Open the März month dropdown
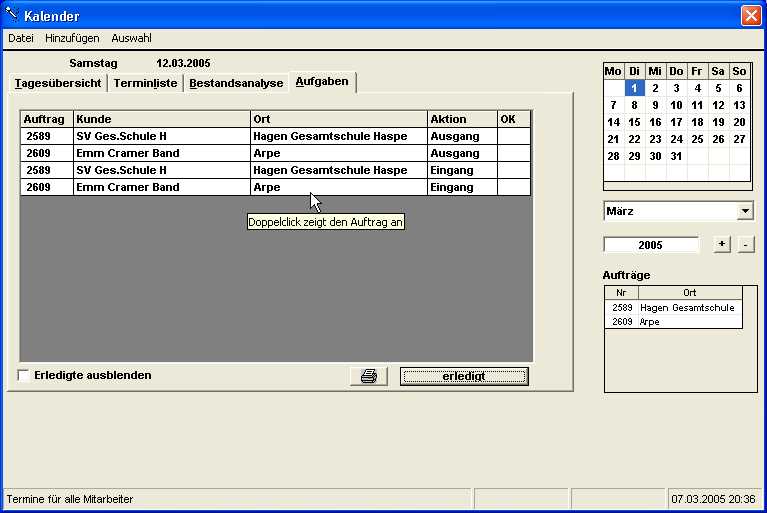 click(744, 211)
